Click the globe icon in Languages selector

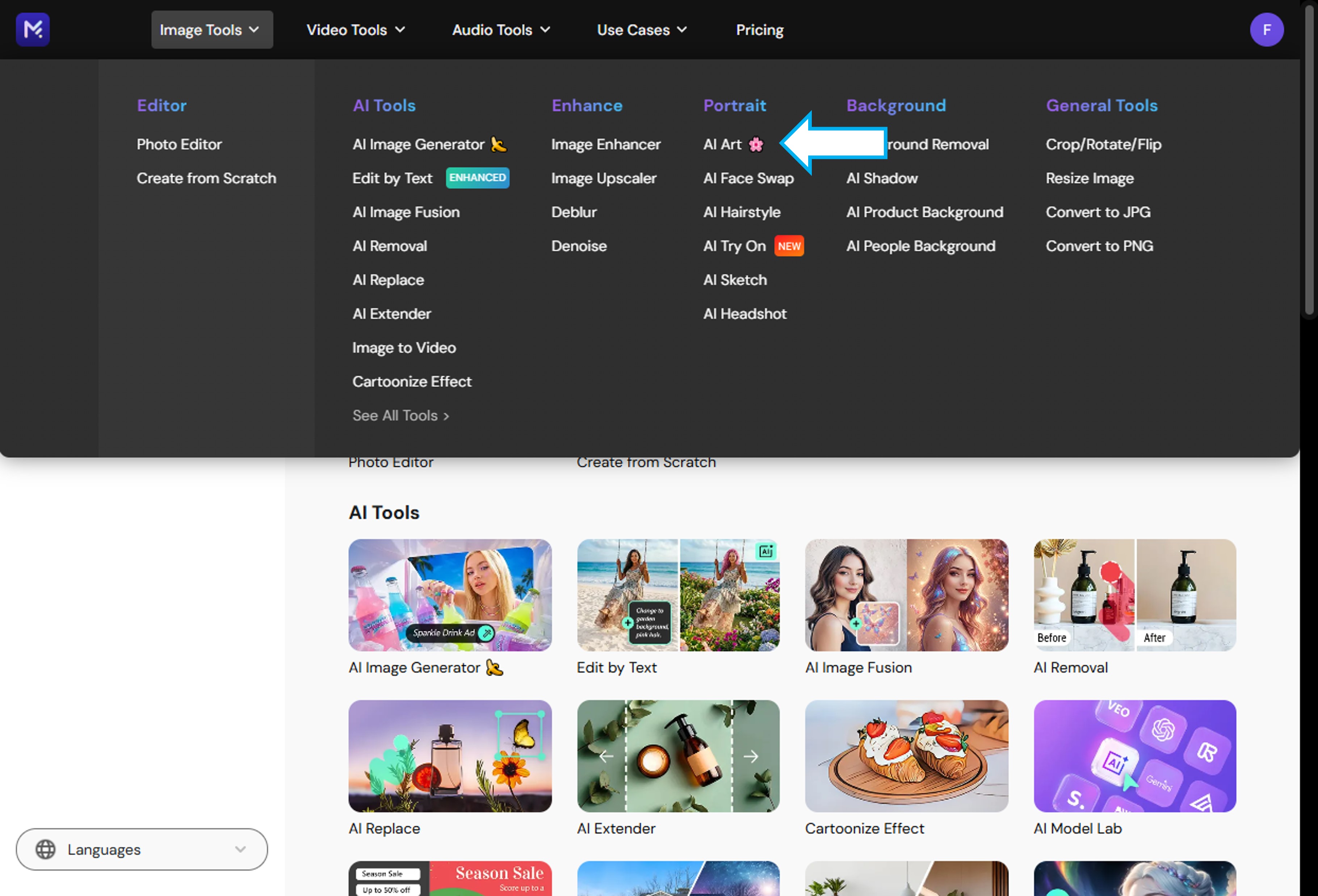[x=45, y=849]
